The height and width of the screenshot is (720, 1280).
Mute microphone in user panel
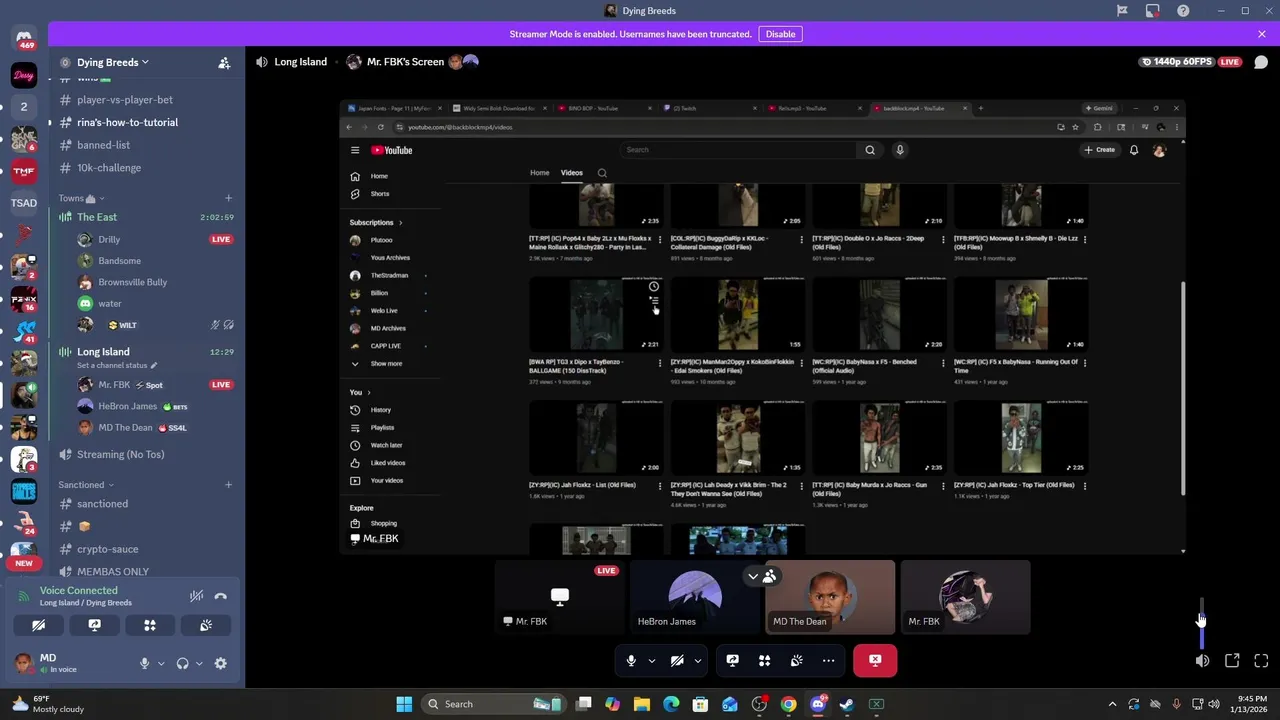144,663
